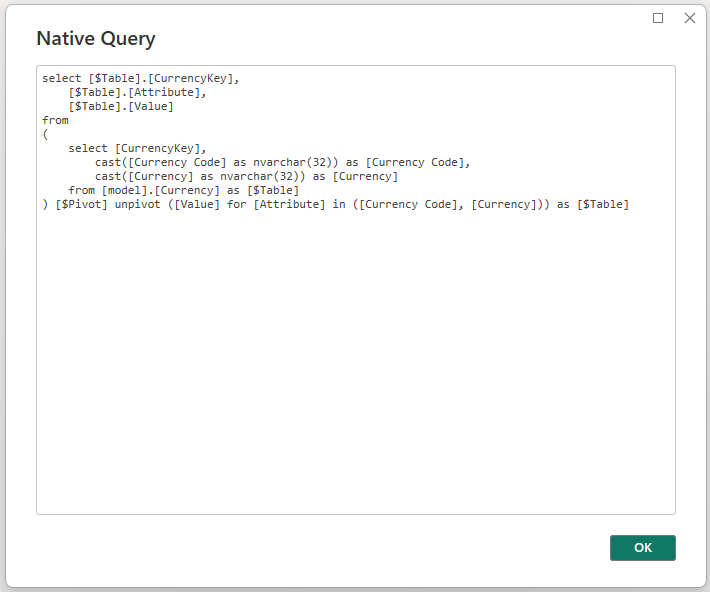Click empty area below the query text
Screen dimensions: 710x592
[355, 380]
